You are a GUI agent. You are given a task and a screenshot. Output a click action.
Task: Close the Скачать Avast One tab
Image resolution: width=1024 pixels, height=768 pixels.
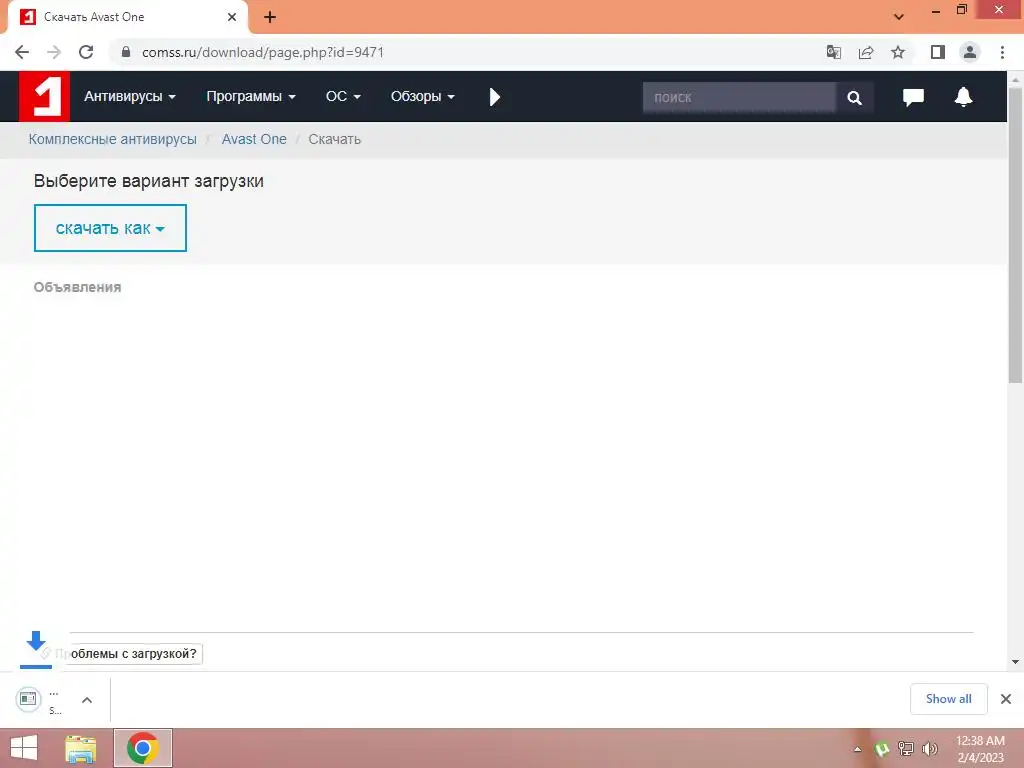pyautogui.click(x=232, y=17)
